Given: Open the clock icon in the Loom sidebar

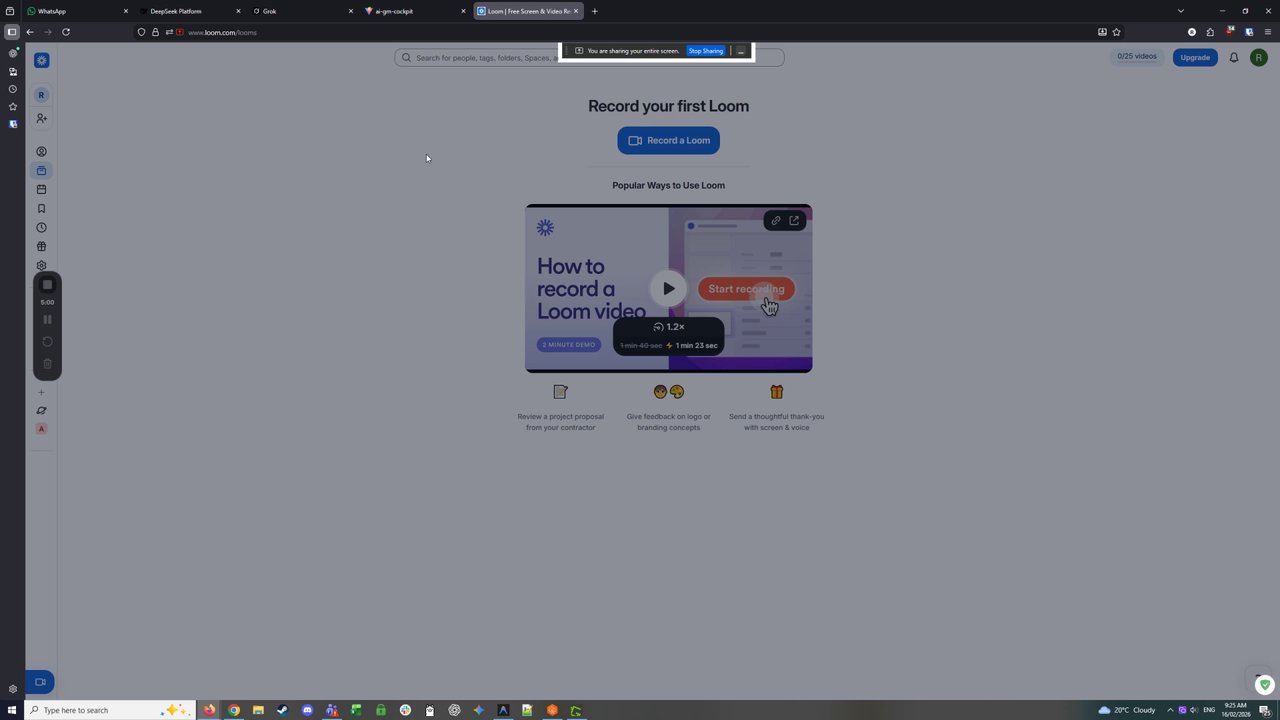Looking at the screenshot, I should [x=41, y=228].
